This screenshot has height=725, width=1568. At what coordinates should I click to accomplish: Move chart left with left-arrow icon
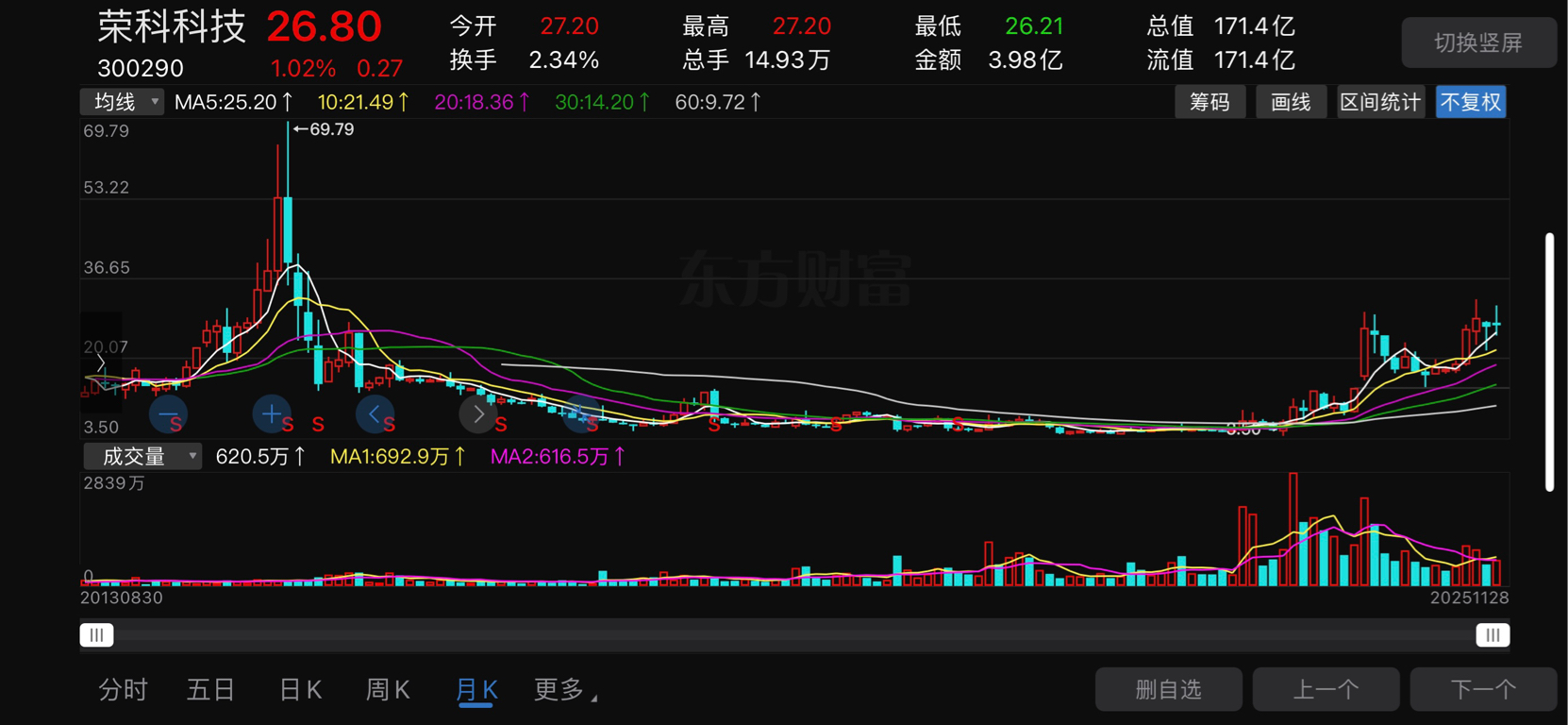coord(375,413)
